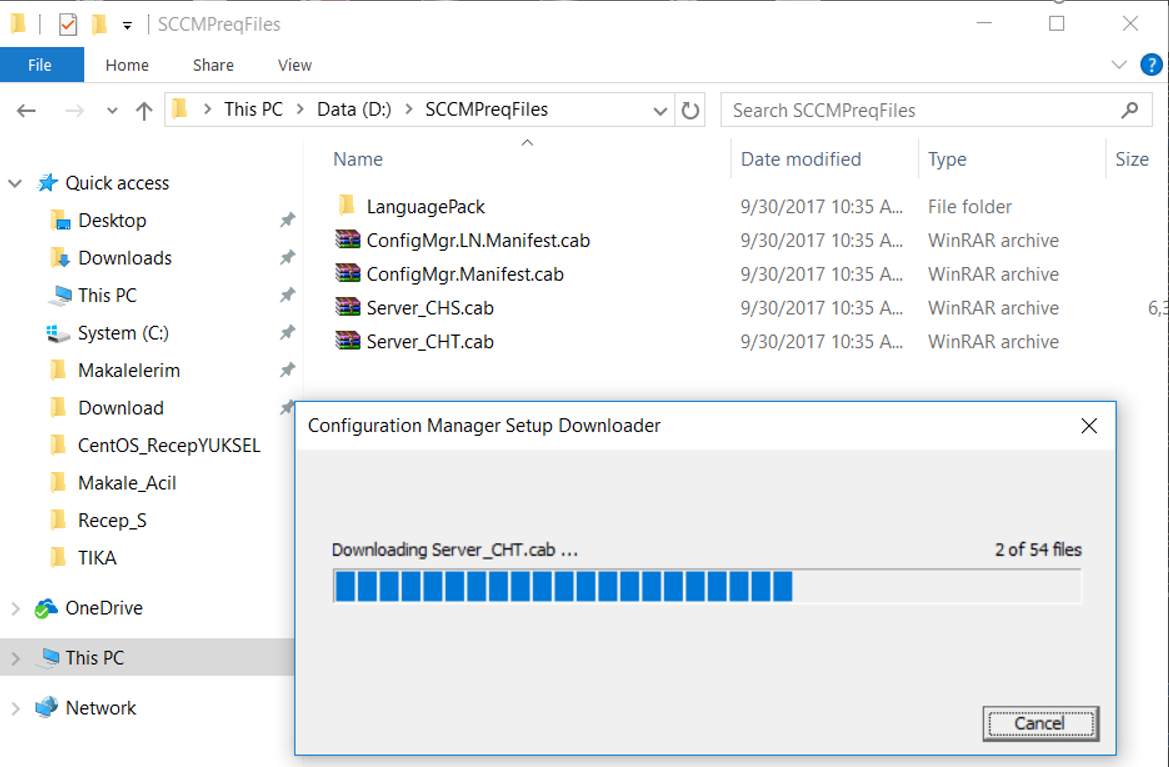Click This PC in the address path
1169x767 pixels.
pyautogui.click(x=253, y=110)
